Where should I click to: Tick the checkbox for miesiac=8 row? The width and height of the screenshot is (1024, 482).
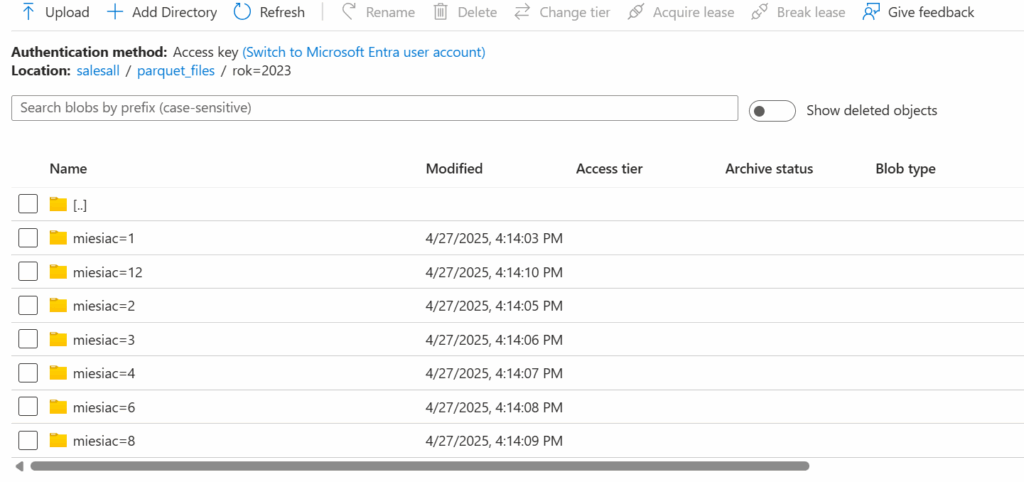(28, 440)
